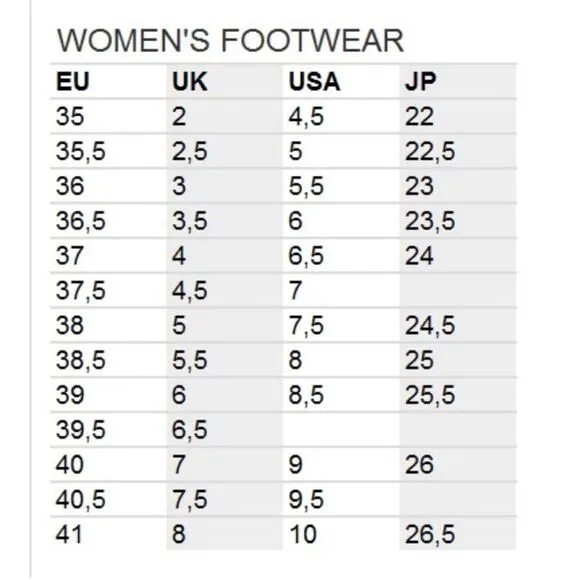
Task: Click USA size 9,5 cell
Action: tap(341, 499)
